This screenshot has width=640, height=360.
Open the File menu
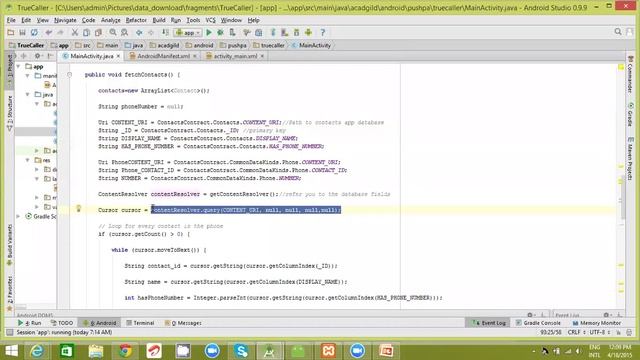tap(11, 20)
